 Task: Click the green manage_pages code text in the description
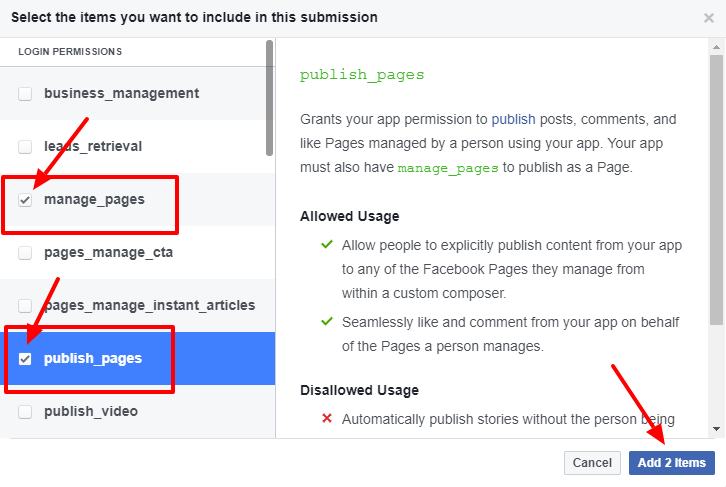[x=447, y=168]
